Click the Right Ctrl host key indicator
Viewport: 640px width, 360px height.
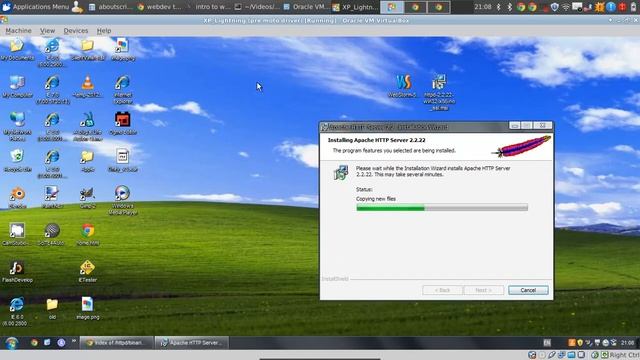[x=624, y=355]
